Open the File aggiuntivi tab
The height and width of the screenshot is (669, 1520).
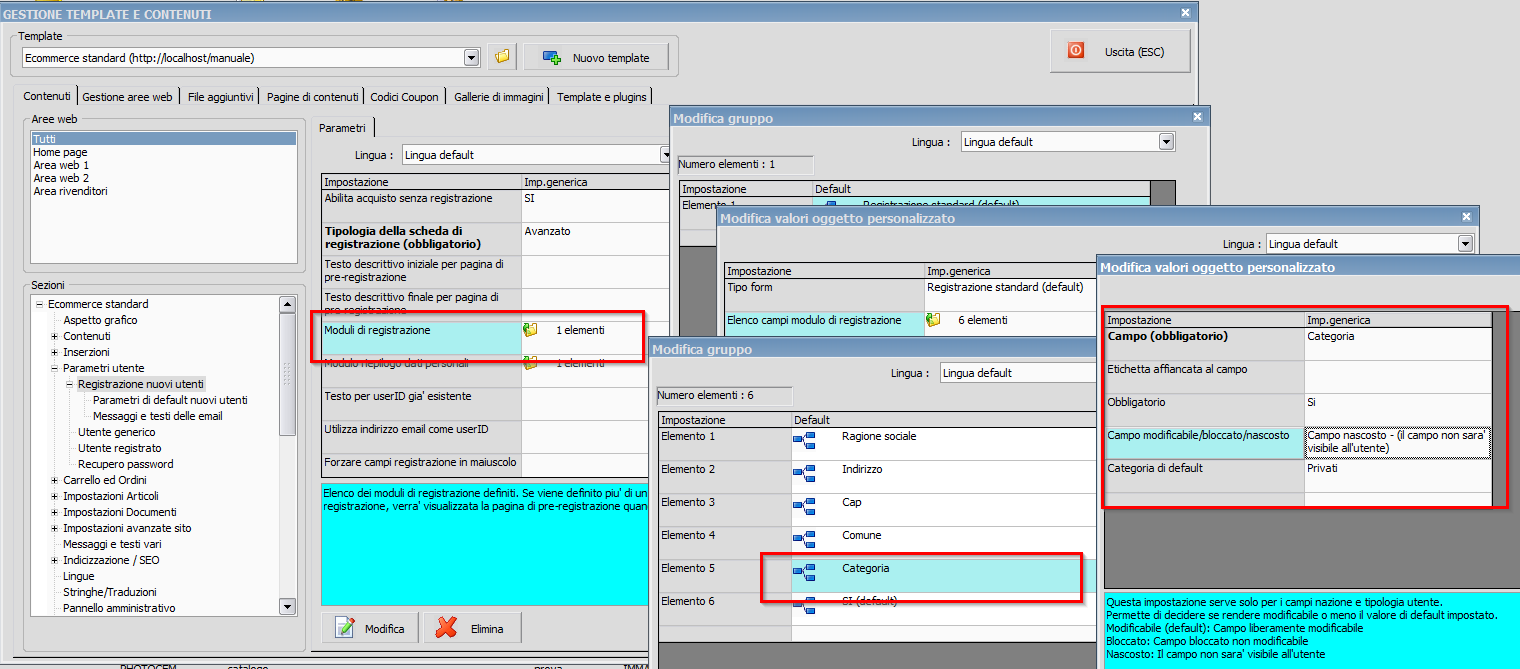(x=220, y=97)
